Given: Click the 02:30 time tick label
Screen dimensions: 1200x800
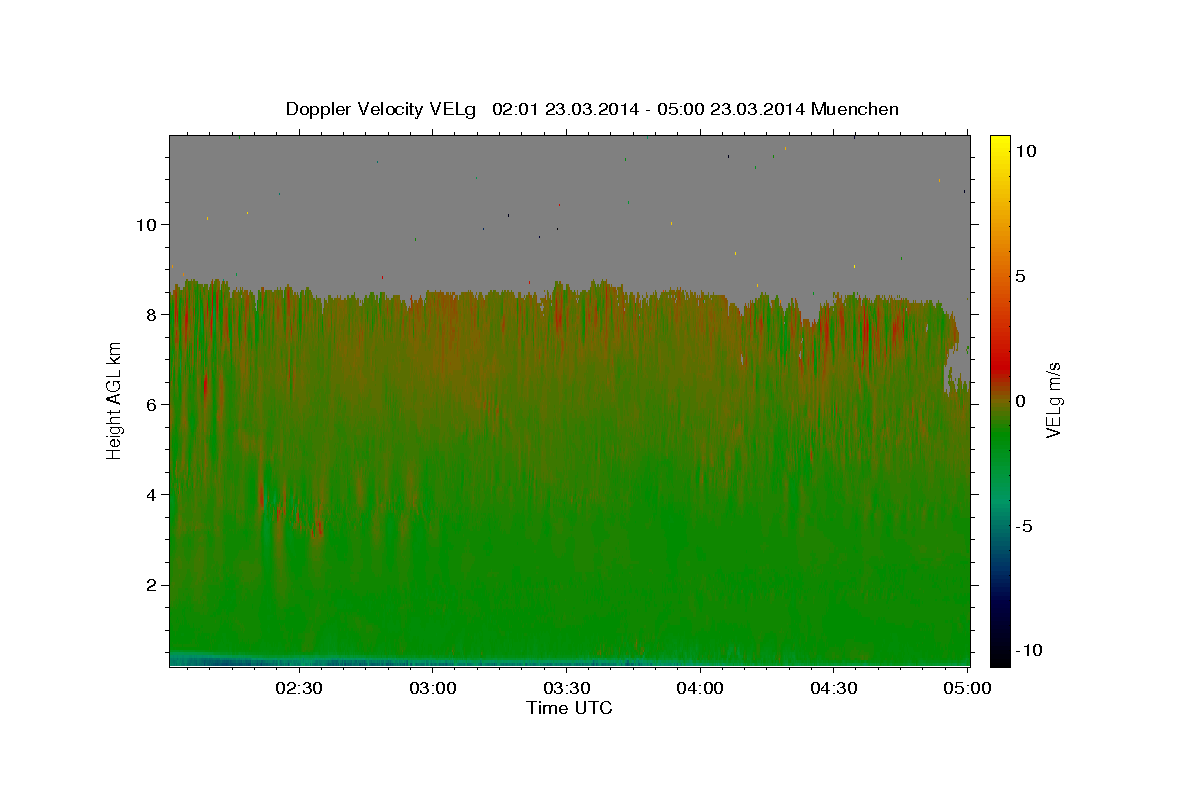Looking at the screenshot, I should pos(298,689).
